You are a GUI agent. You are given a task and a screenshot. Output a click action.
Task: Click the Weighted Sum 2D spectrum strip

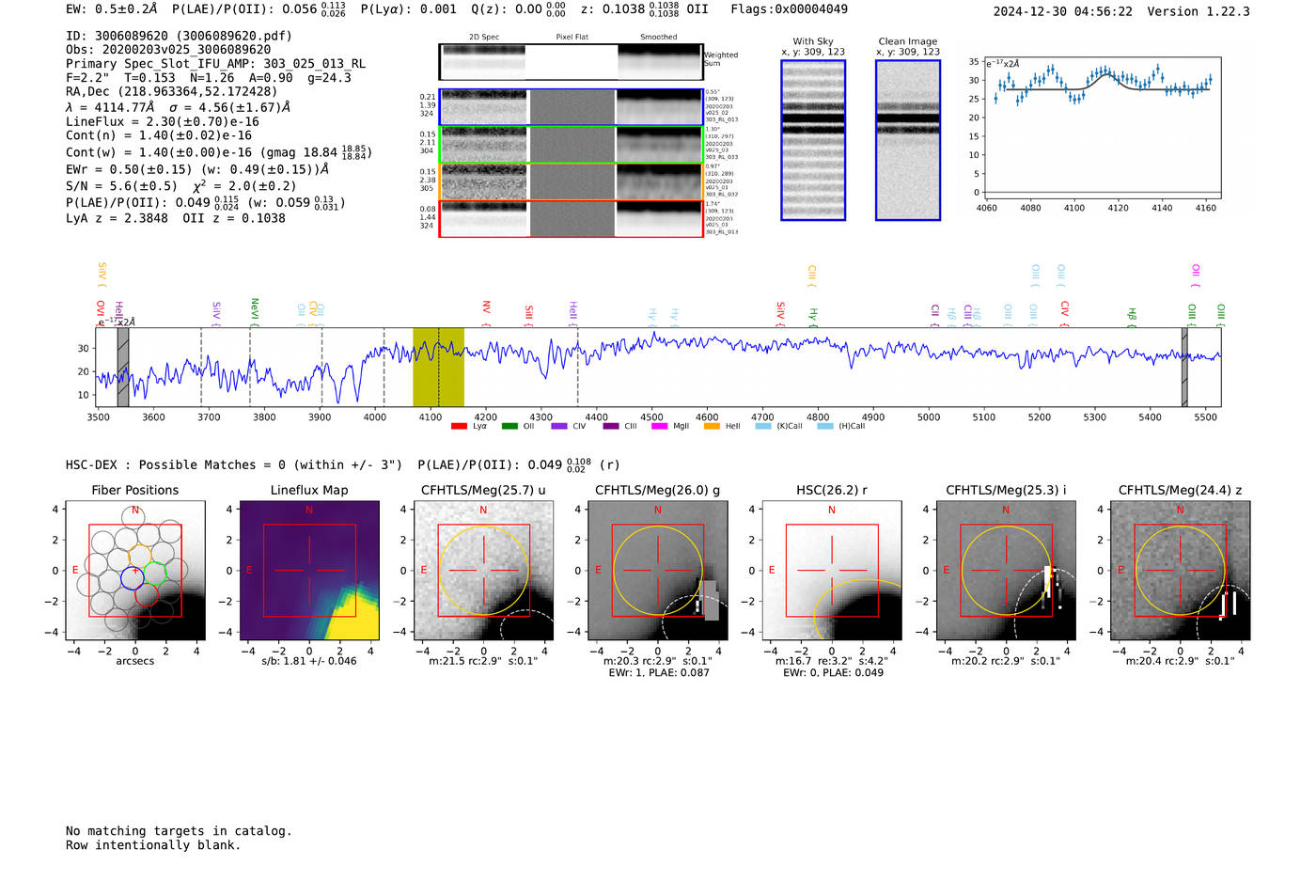pos(571,62)
